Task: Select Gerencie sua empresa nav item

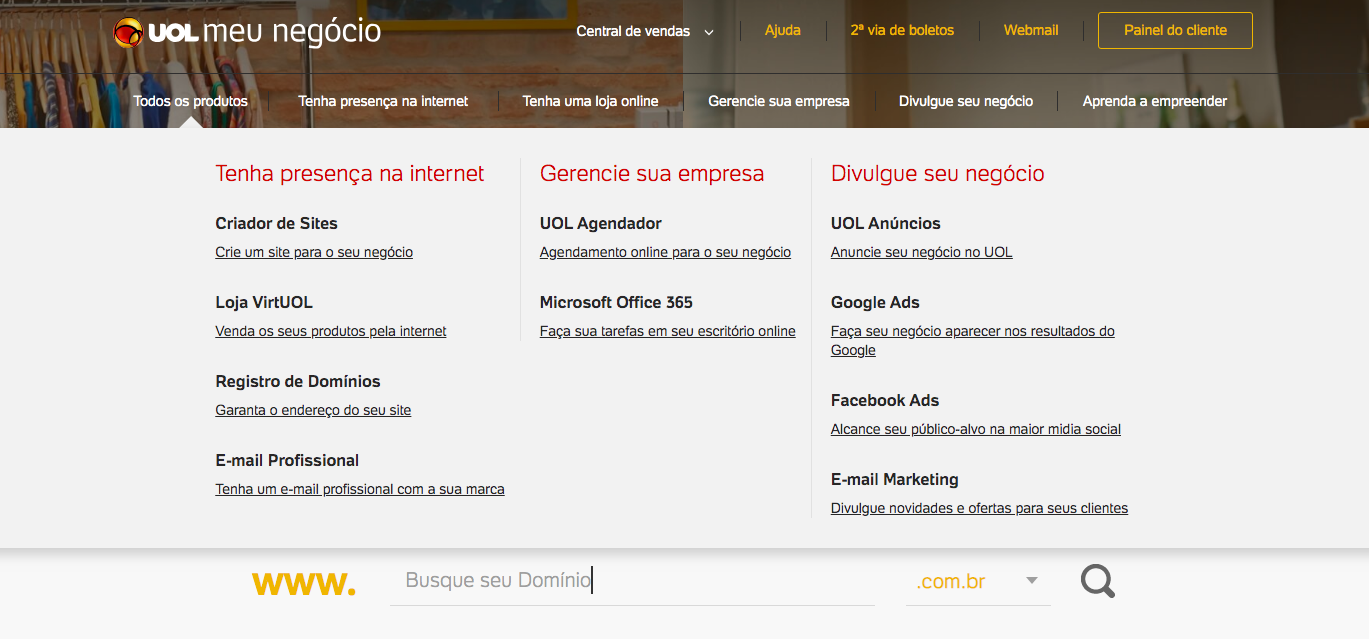Action: click(x=779, y=101)
